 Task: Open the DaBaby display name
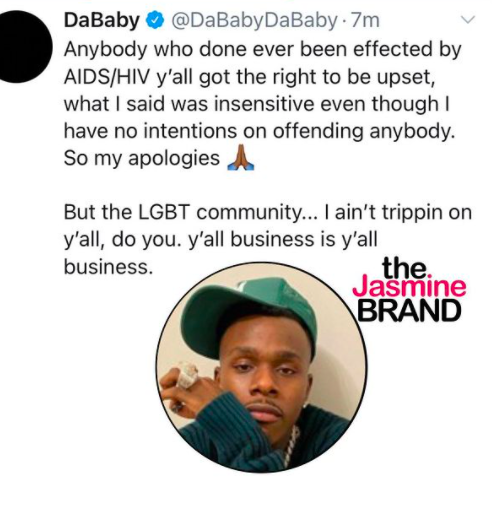pos(102,21)
